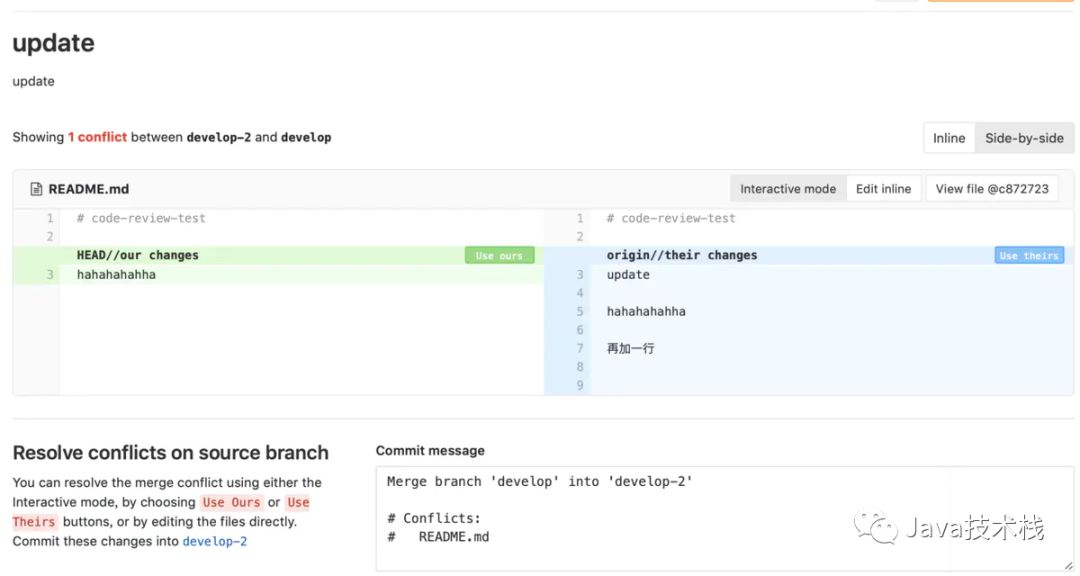Click the commit message box resize handle

coord(1068,565)
